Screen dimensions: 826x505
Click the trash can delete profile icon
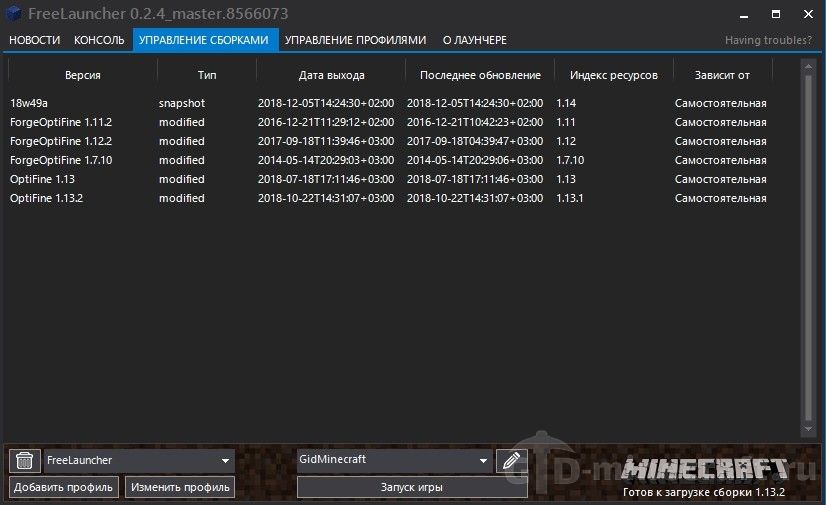click(24, 461)
